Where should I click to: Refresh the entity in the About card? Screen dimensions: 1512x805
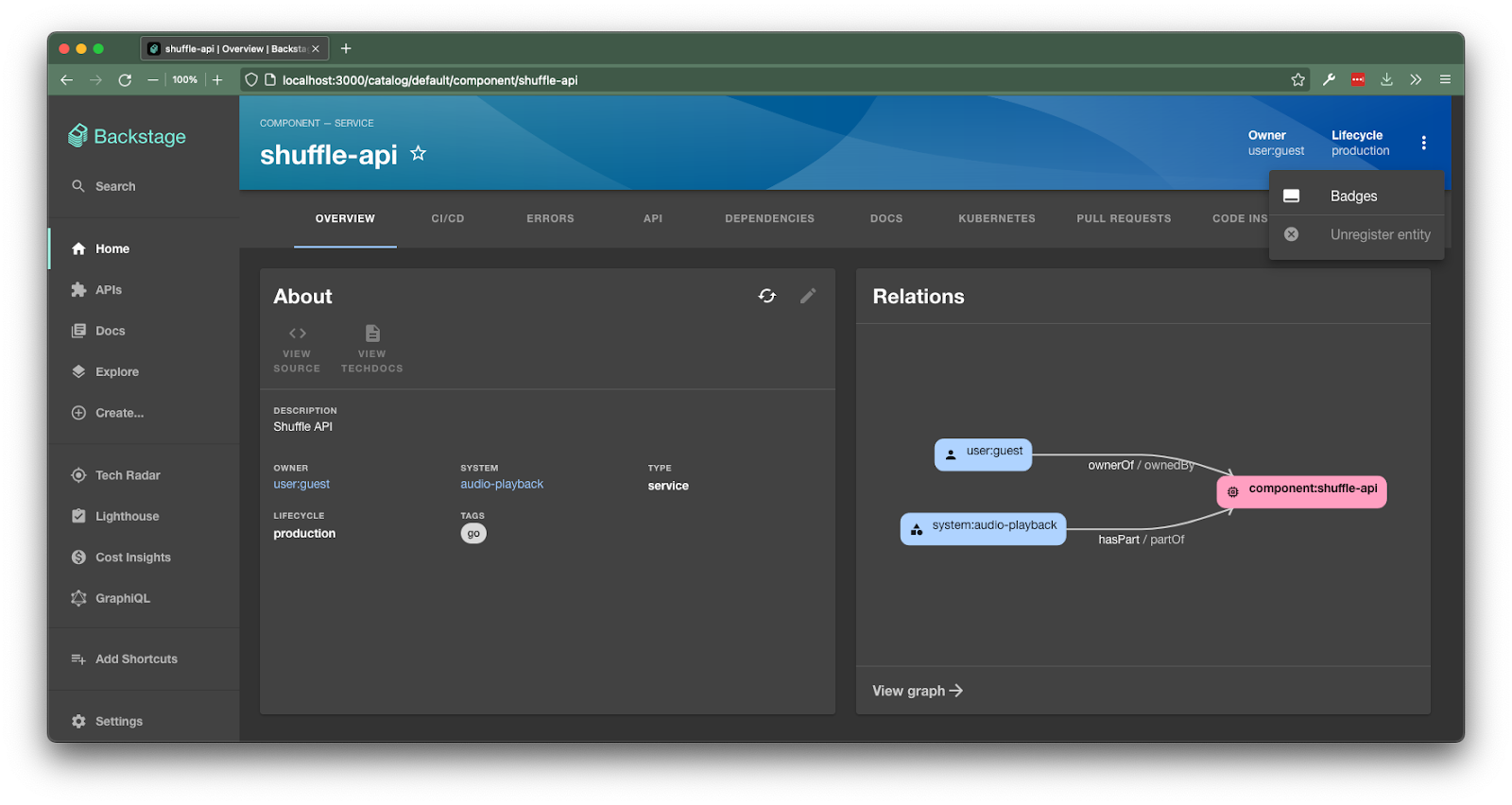click(x=767, y=296)
